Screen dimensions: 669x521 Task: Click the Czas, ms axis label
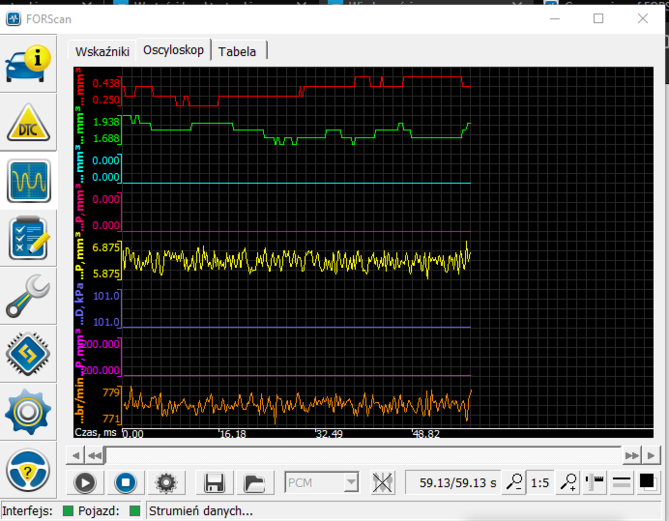tap(95, 432)
